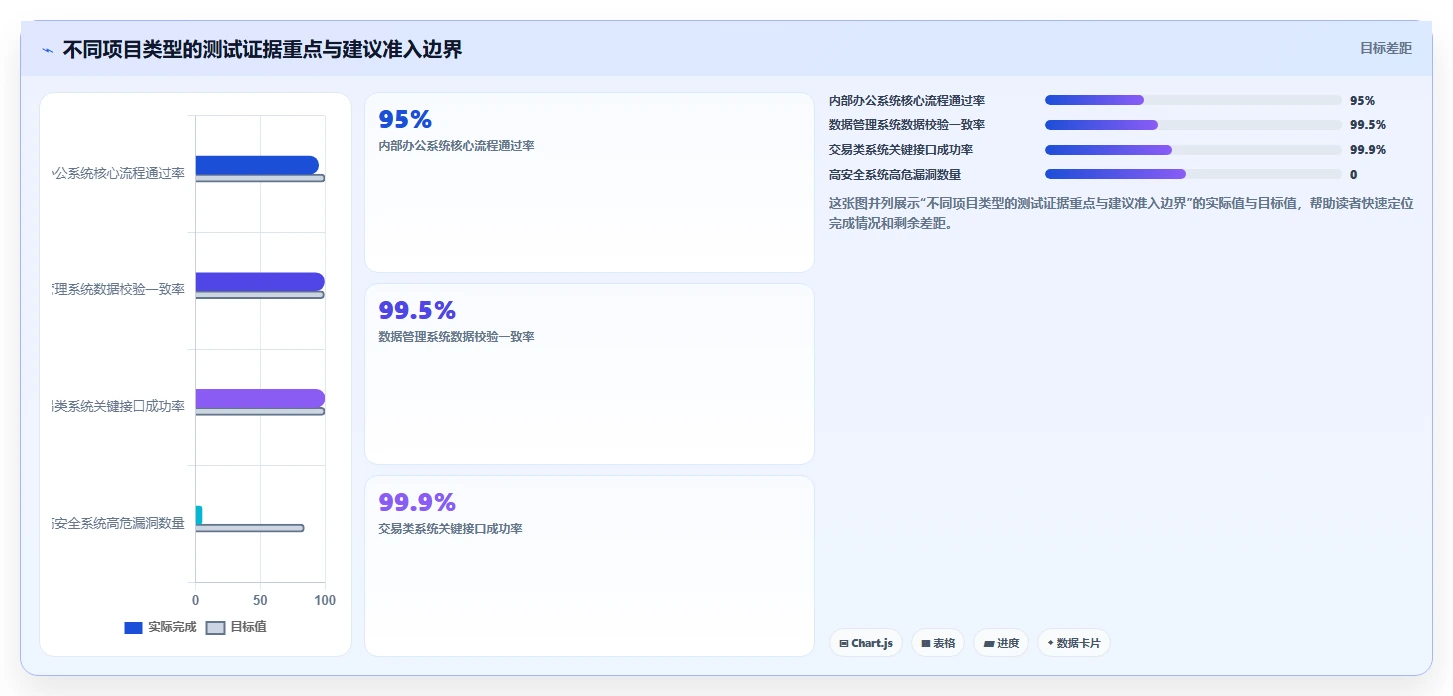
Task: Click the 95% value in progress list
Action: [1362, 100]
